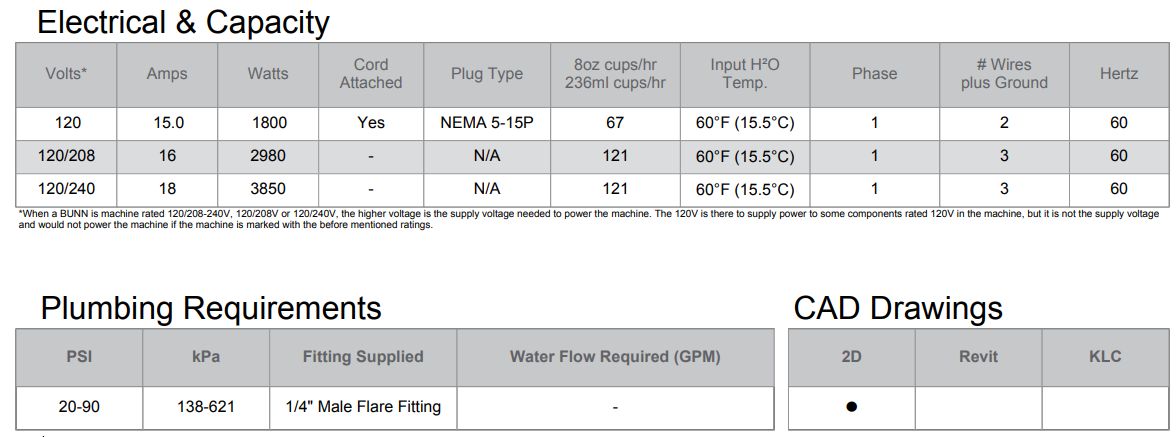Click the 138-621 kPa value
This screenshot has height=437, width=1176.
206,407
